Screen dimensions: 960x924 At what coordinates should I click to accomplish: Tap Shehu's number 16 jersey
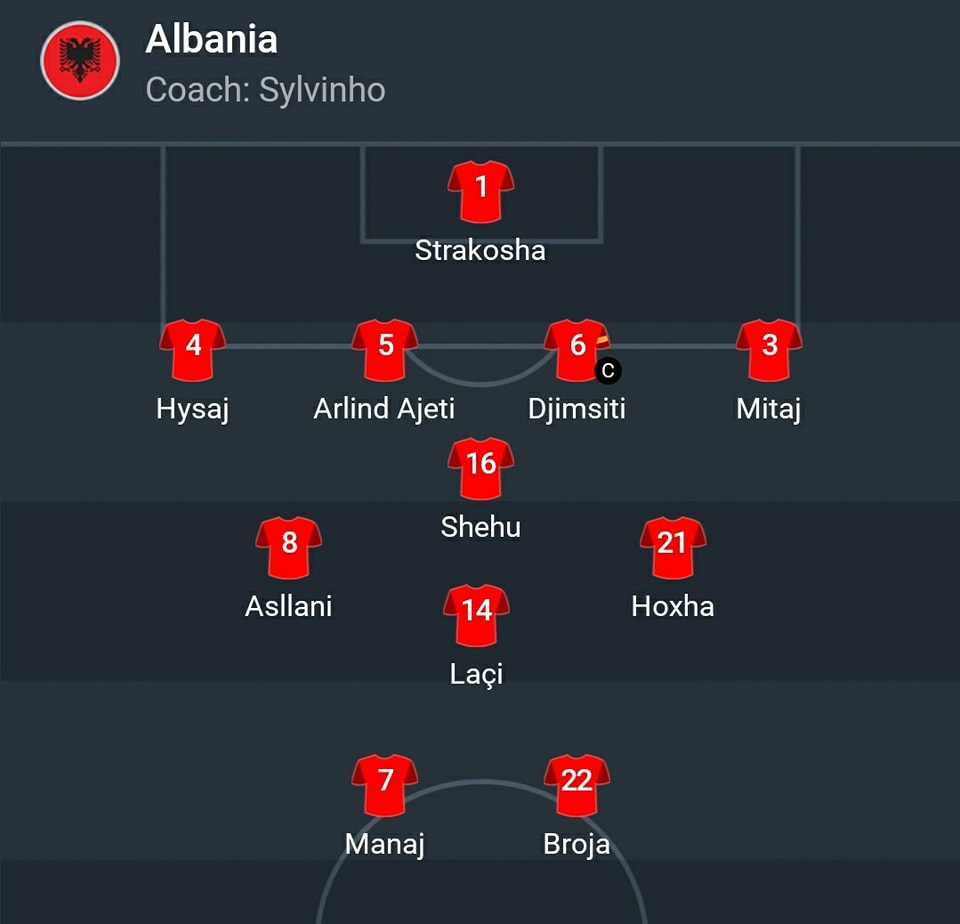tap(481, 468)
